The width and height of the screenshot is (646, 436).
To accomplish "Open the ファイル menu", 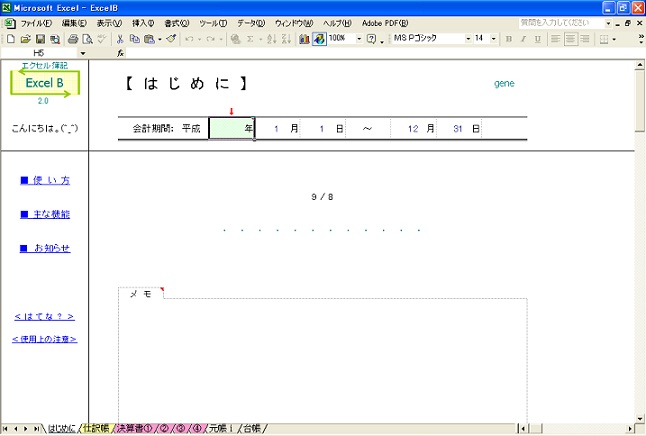I will pos(36,23).
